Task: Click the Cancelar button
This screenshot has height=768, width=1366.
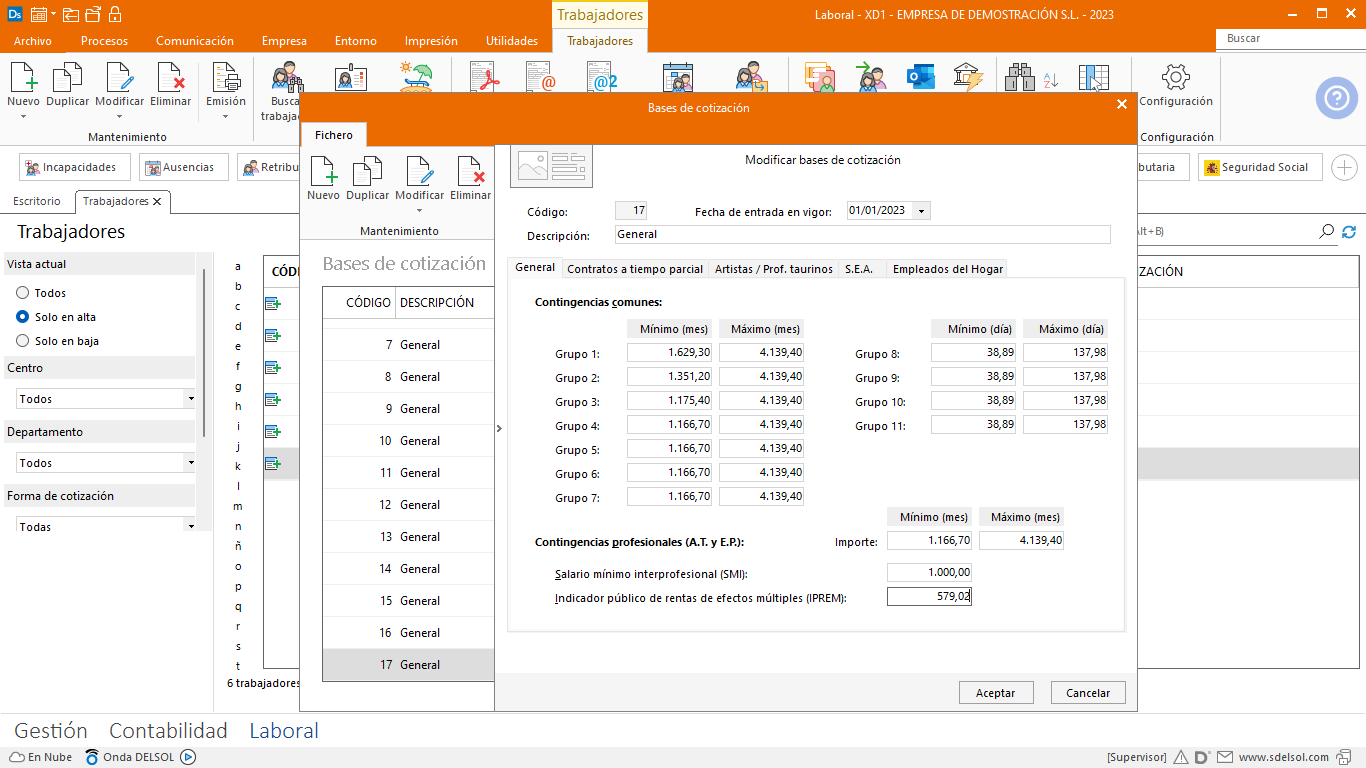Action: (1088, 693)
